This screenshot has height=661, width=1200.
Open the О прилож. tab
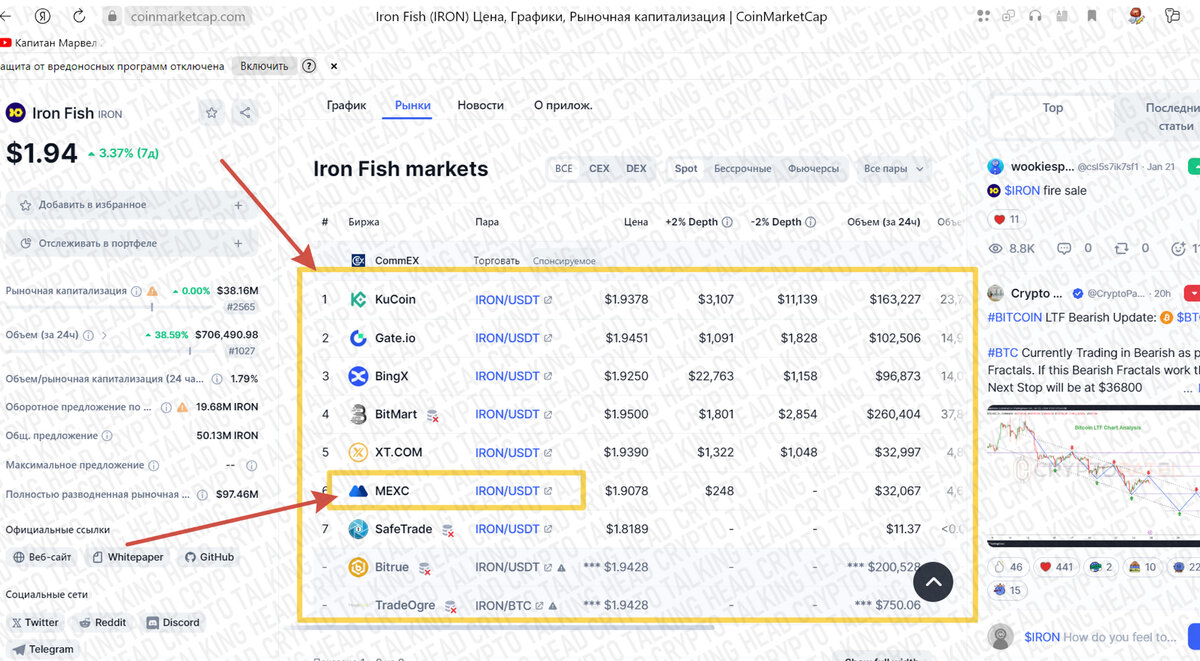tap(563, 105)
